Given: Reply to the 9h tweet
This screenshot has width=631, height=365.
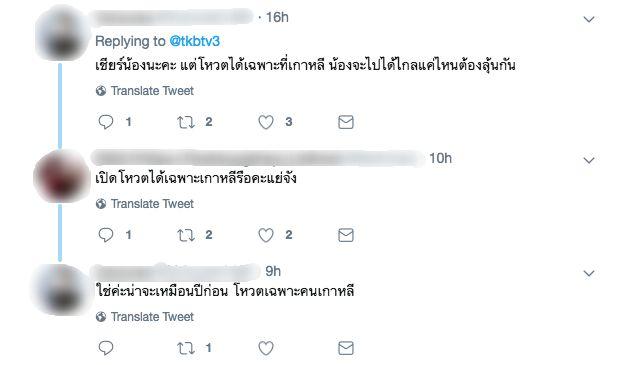Looking at the screenshot, I should coord(106,348).
